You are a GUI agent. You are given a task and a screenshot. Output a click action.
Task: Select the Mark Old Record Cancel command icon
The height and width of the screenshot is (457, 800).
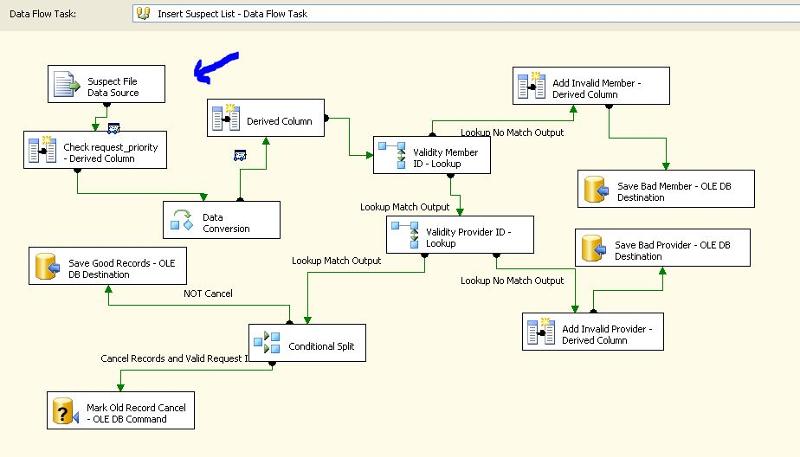pyautogui.click(x=66, y=413)
